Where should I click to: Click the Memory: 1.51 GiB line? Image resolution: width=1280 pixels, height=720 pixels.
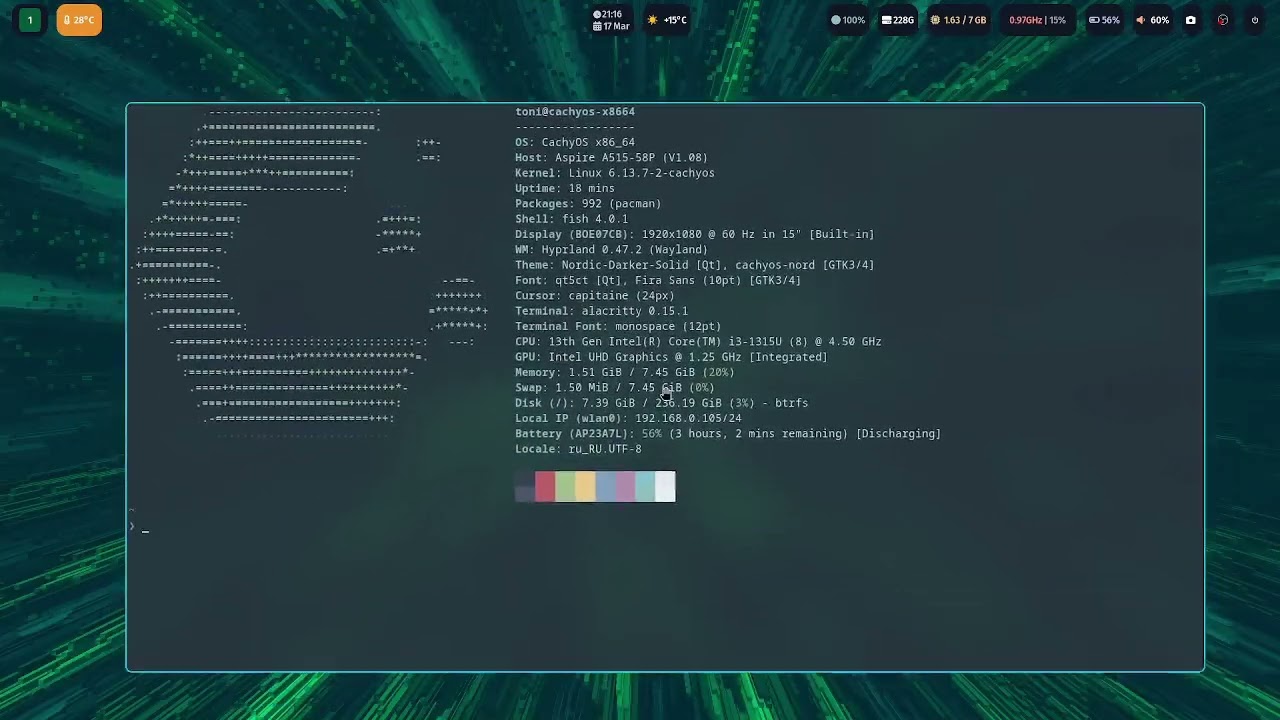pyautogui.click(x=625, y=373)
